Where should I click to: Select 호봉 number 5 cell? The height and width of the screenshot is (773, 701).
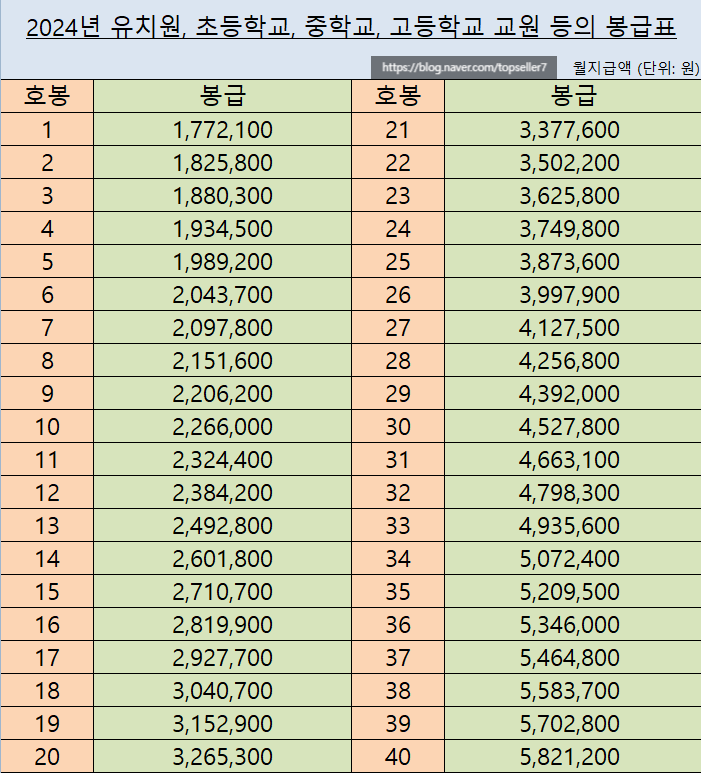pyautogui.click(x=47, y=262)
